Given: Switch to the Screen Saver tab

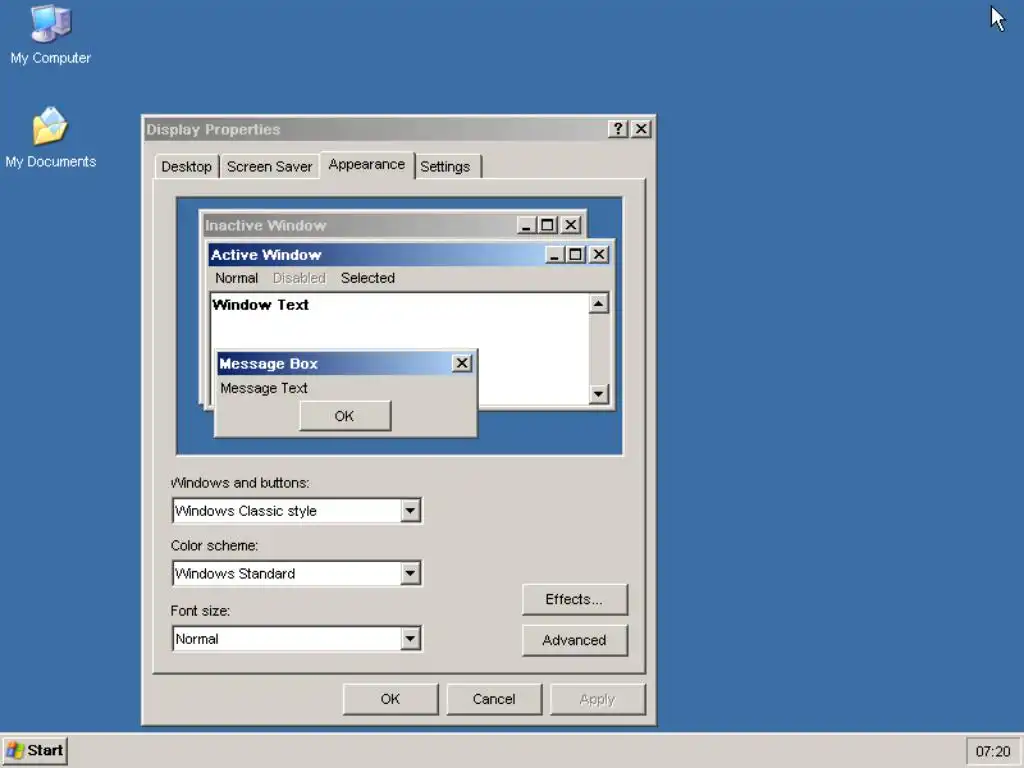Looking at the screenshot, I should (269, 167).
